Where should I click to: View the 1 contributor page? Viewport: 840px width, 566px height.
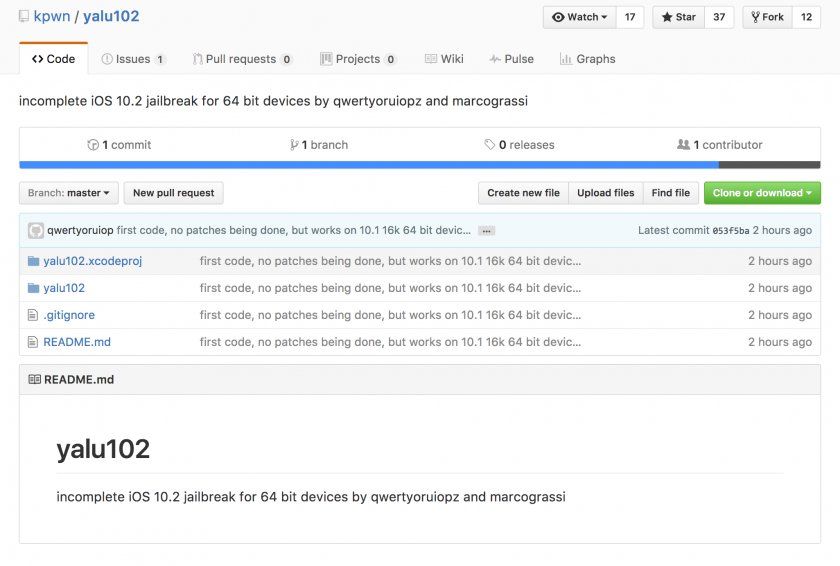click(719, 145)
